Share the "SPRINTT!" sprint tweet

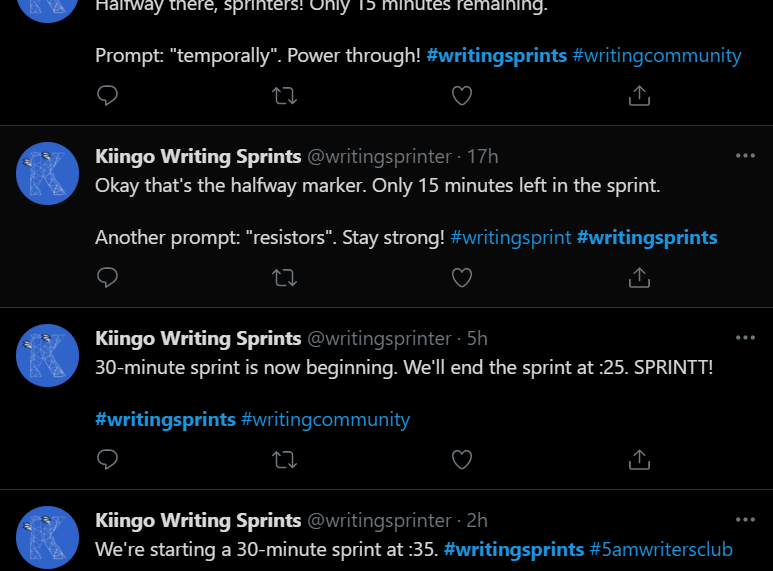click(x=639, y=459)
